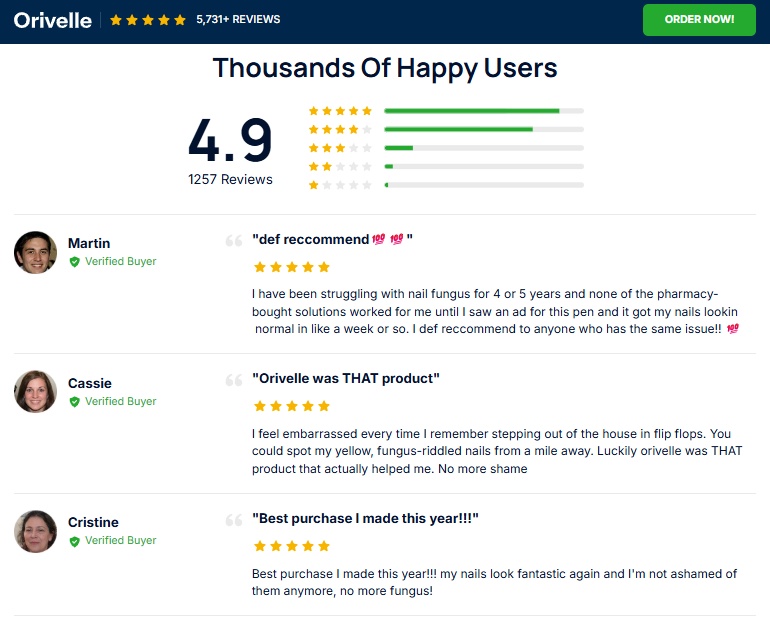Screen dimensions: 770x638
Task: Click the two-star rating row stars
Action: click(340, 166)
